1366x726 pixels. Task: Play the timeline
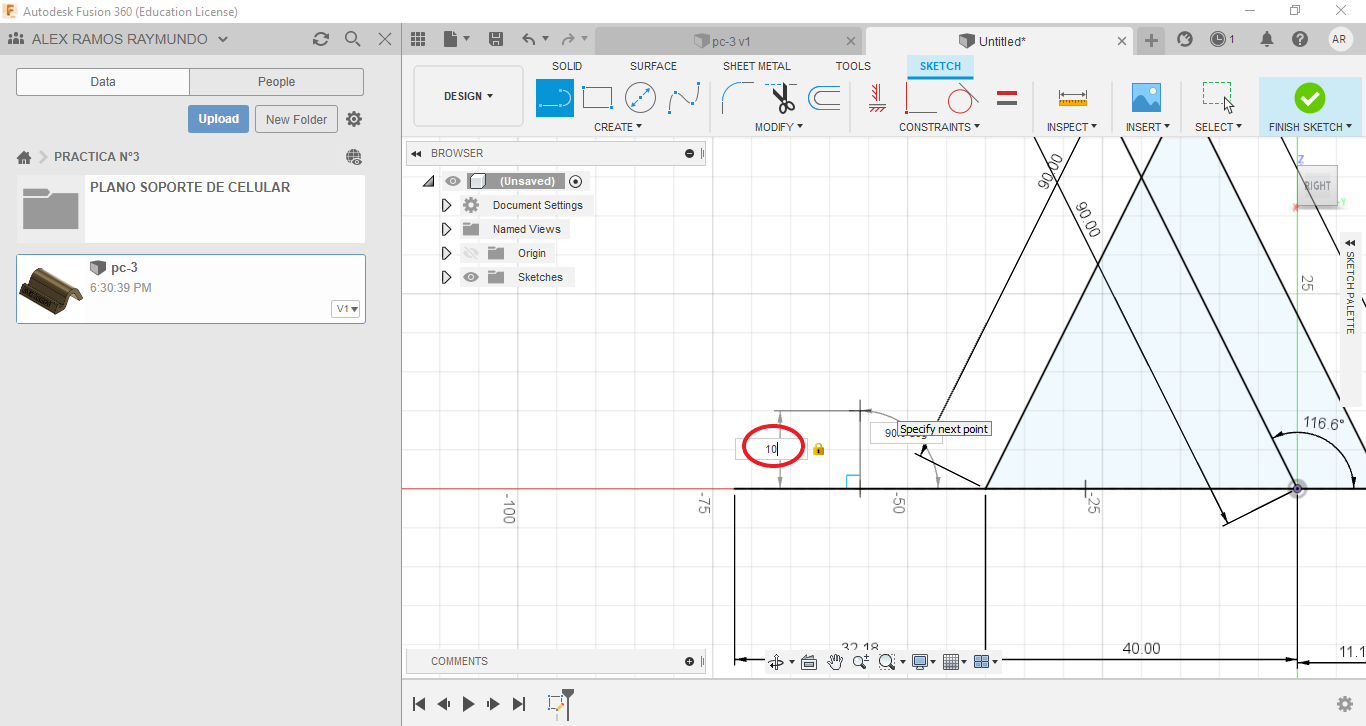coord(468,704)
